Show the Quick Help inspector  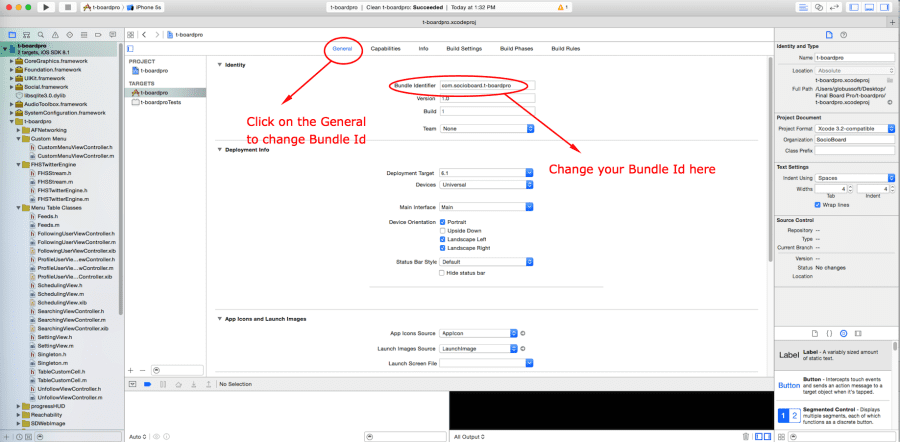[843, 34]
